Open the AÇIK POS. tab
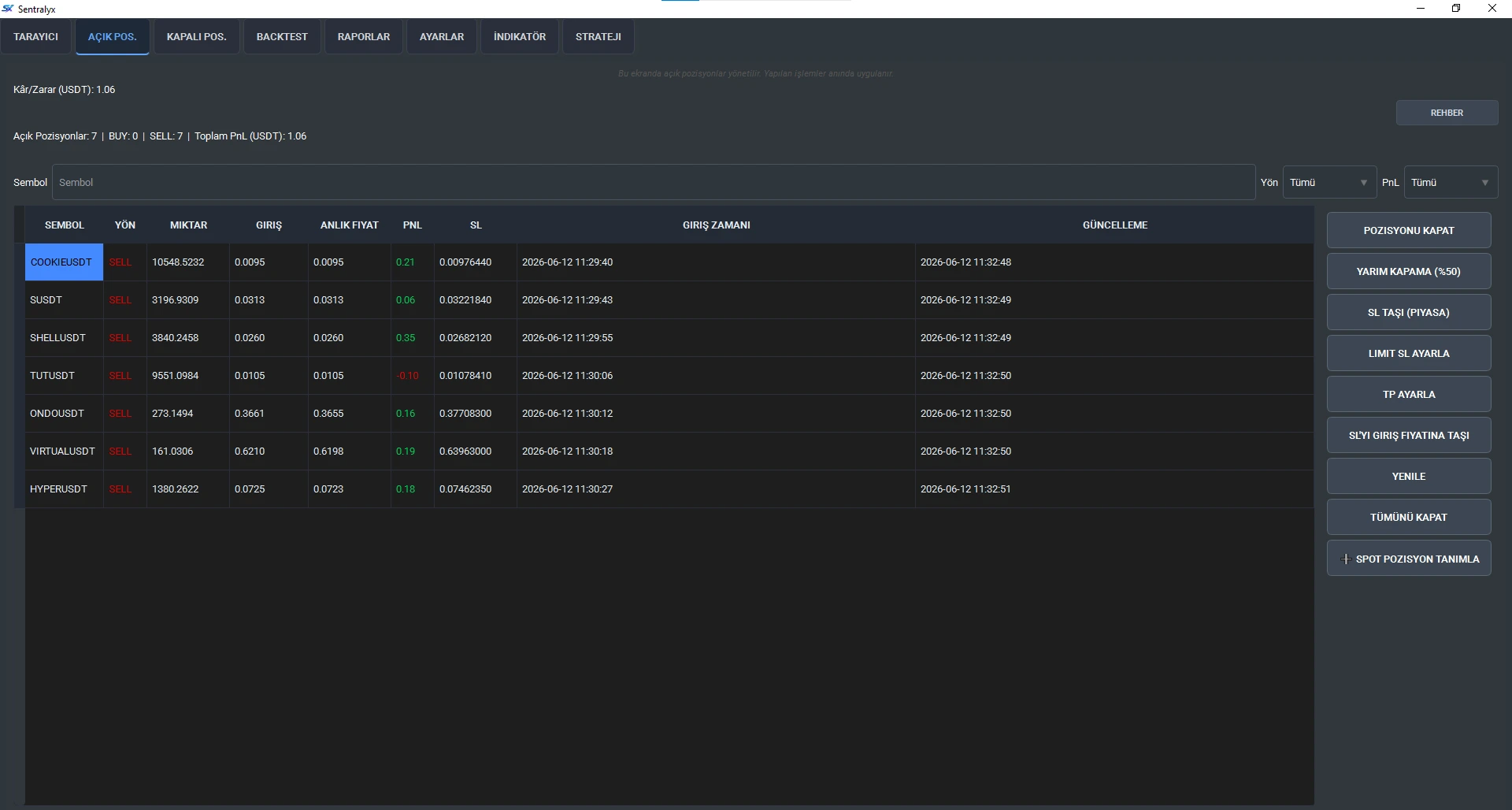This screenshot has width=1512, height=810. (x=112, y=37)
